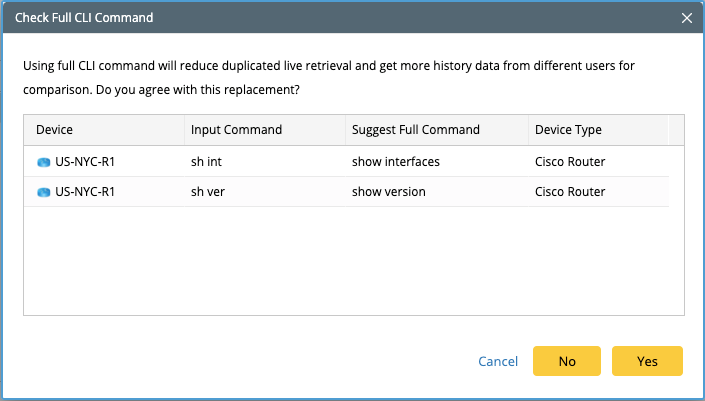Click the No button to decline
The width and height of the screenshot is (705, 401).
tap(567, 361)
